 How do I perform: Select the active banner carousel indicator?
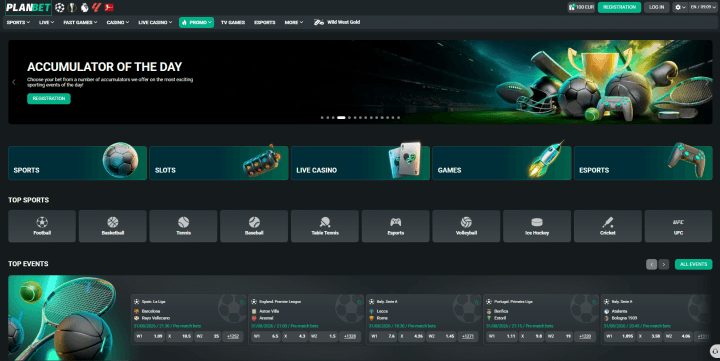tap(341, 118)
